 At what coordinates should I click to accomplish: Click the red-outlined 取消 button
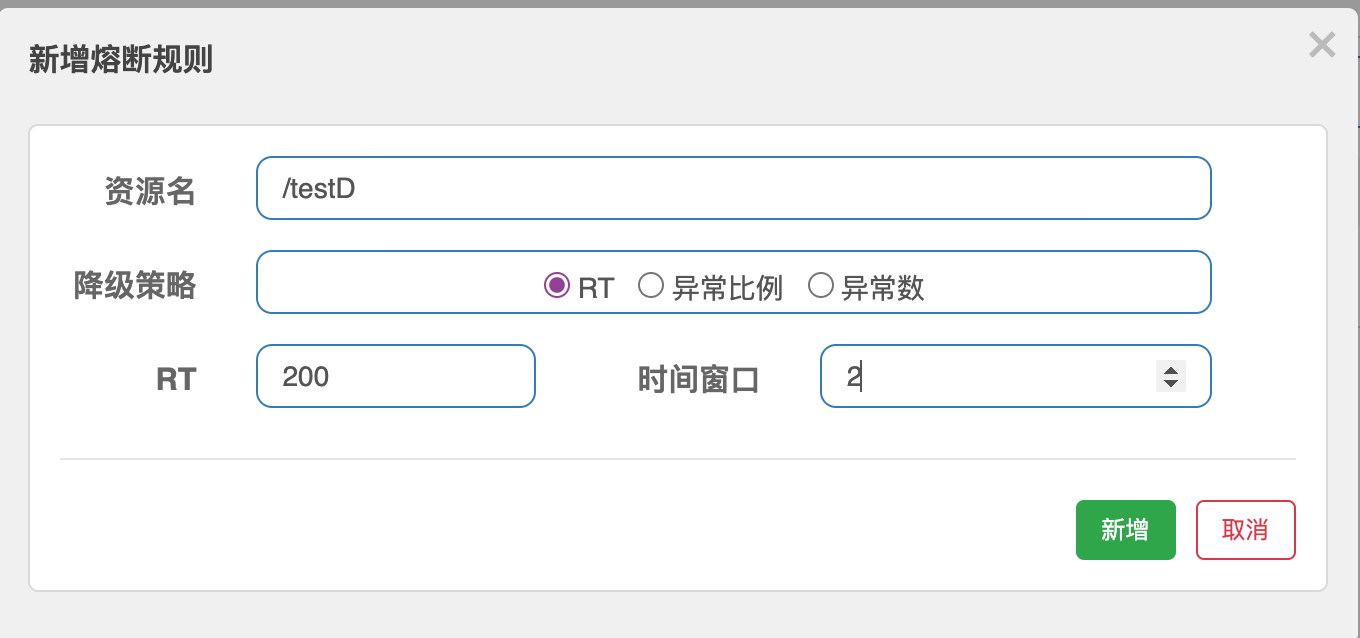pos(1246,530)
